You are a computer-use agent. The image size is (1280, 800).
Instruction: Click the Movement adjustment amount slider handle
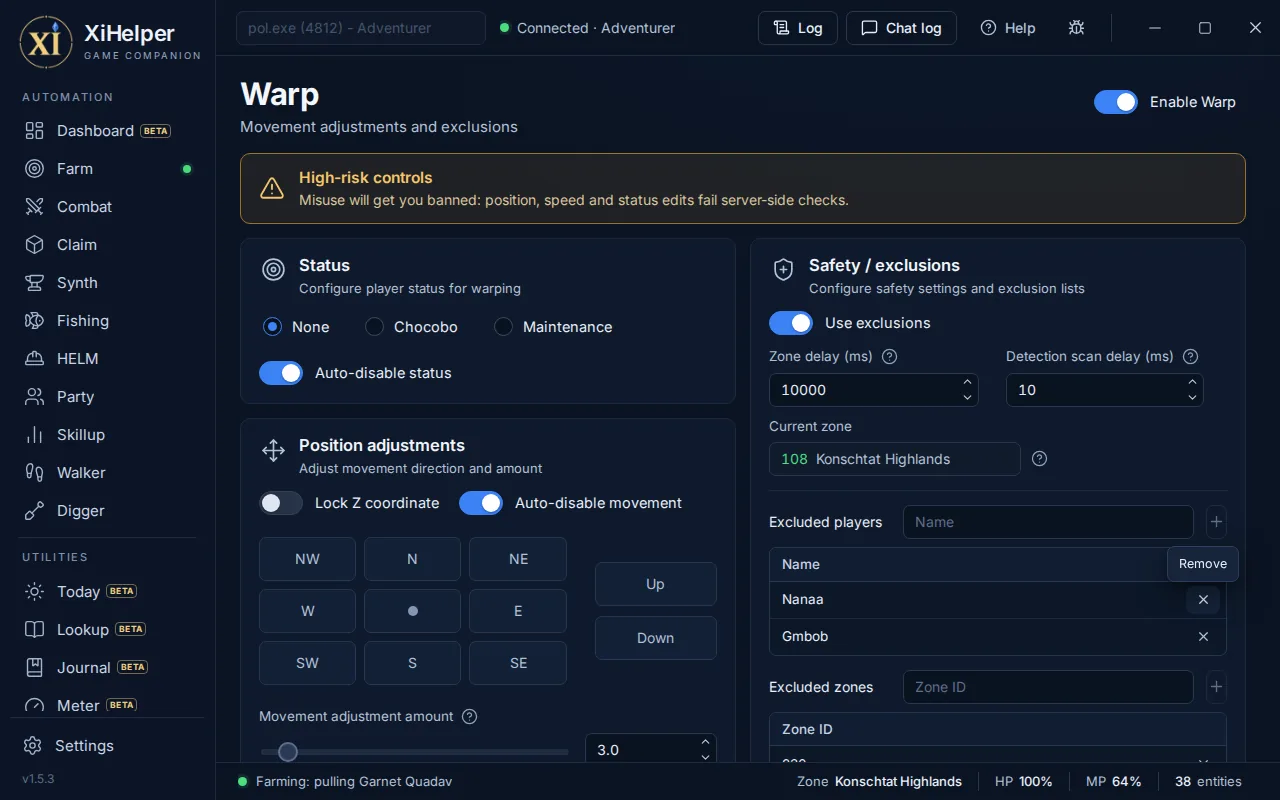pos(288,751)
